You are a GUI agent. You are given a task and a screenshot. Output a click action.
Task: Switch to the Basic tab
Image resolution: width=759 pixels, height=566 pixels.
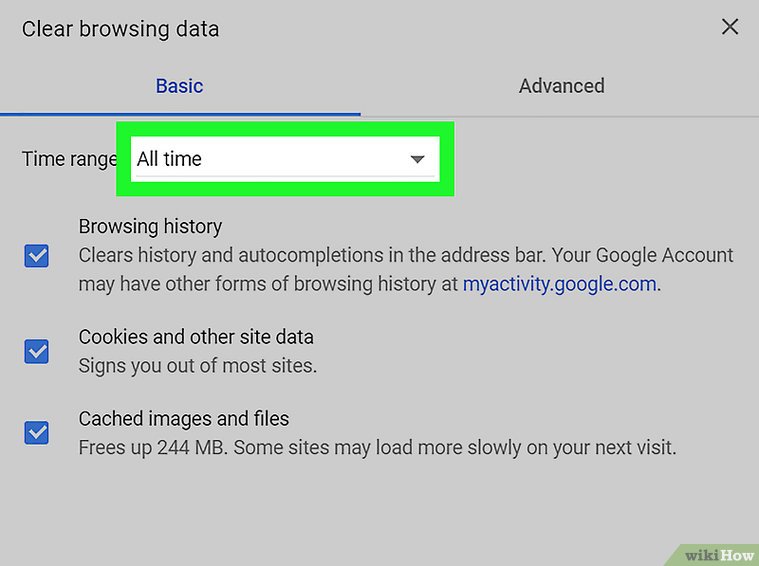click(180, 86)
